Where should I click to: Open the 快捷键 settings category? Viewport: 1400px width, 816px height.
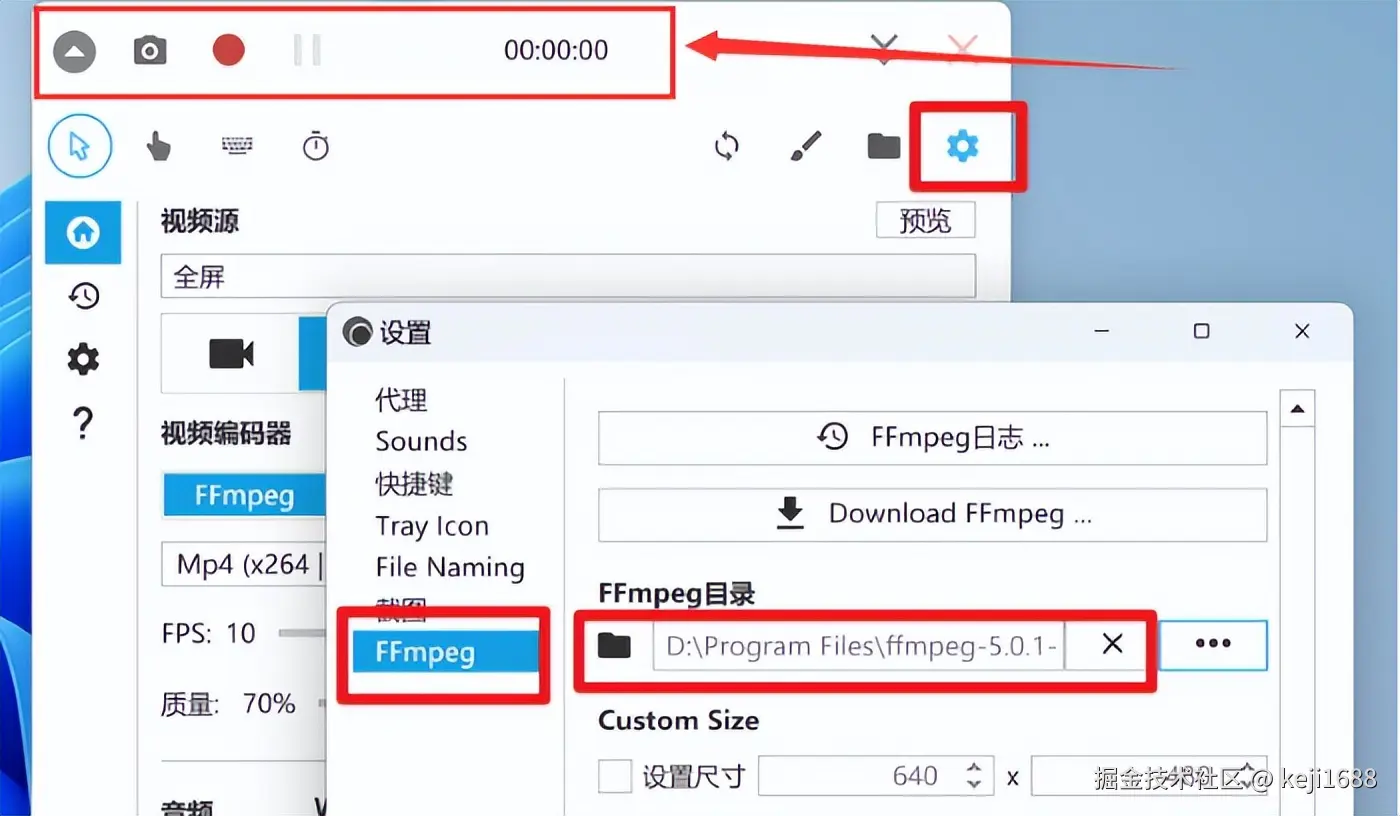(414, 484)
